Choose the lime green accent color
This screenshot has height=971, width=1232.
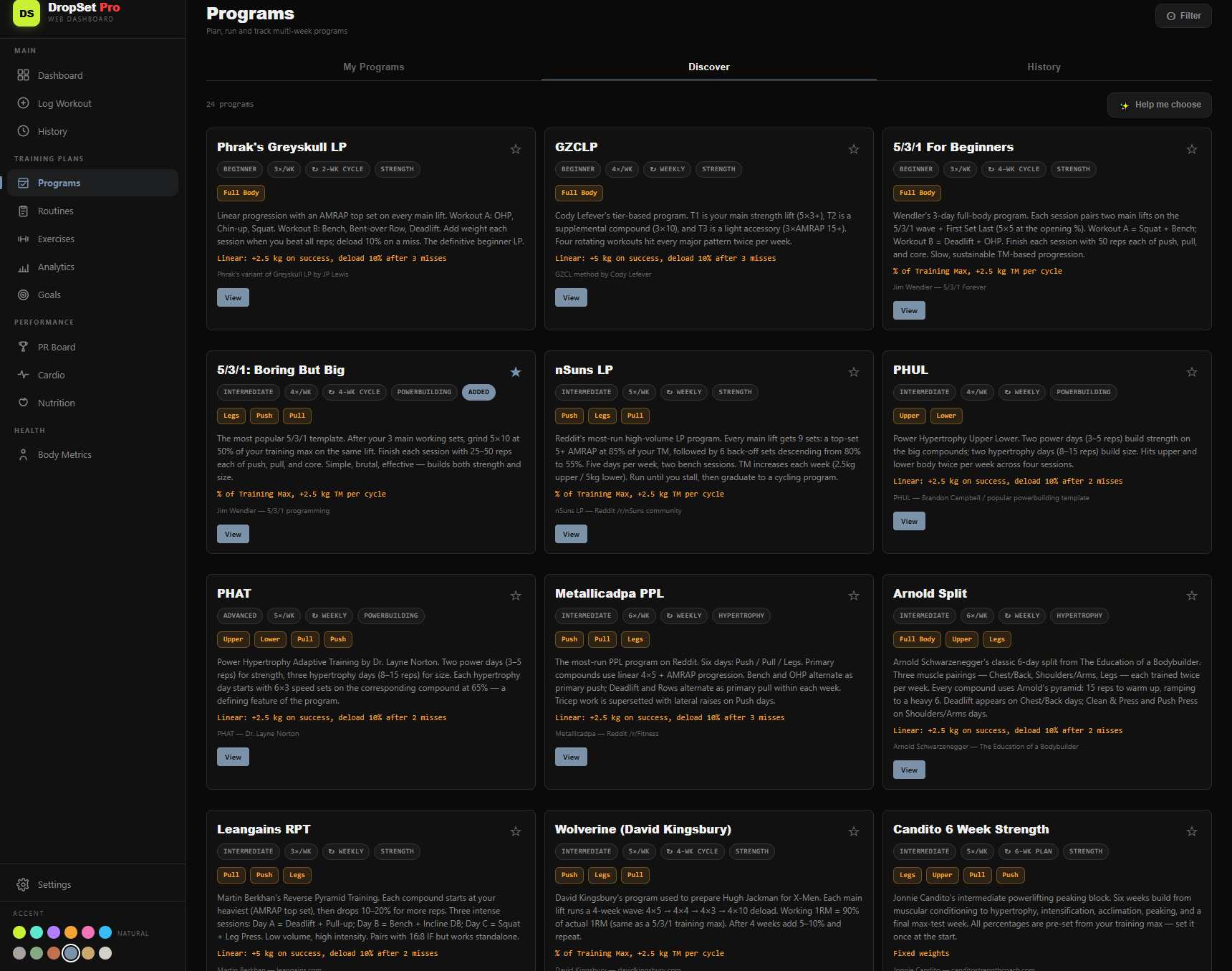click(x=19, y=932)
